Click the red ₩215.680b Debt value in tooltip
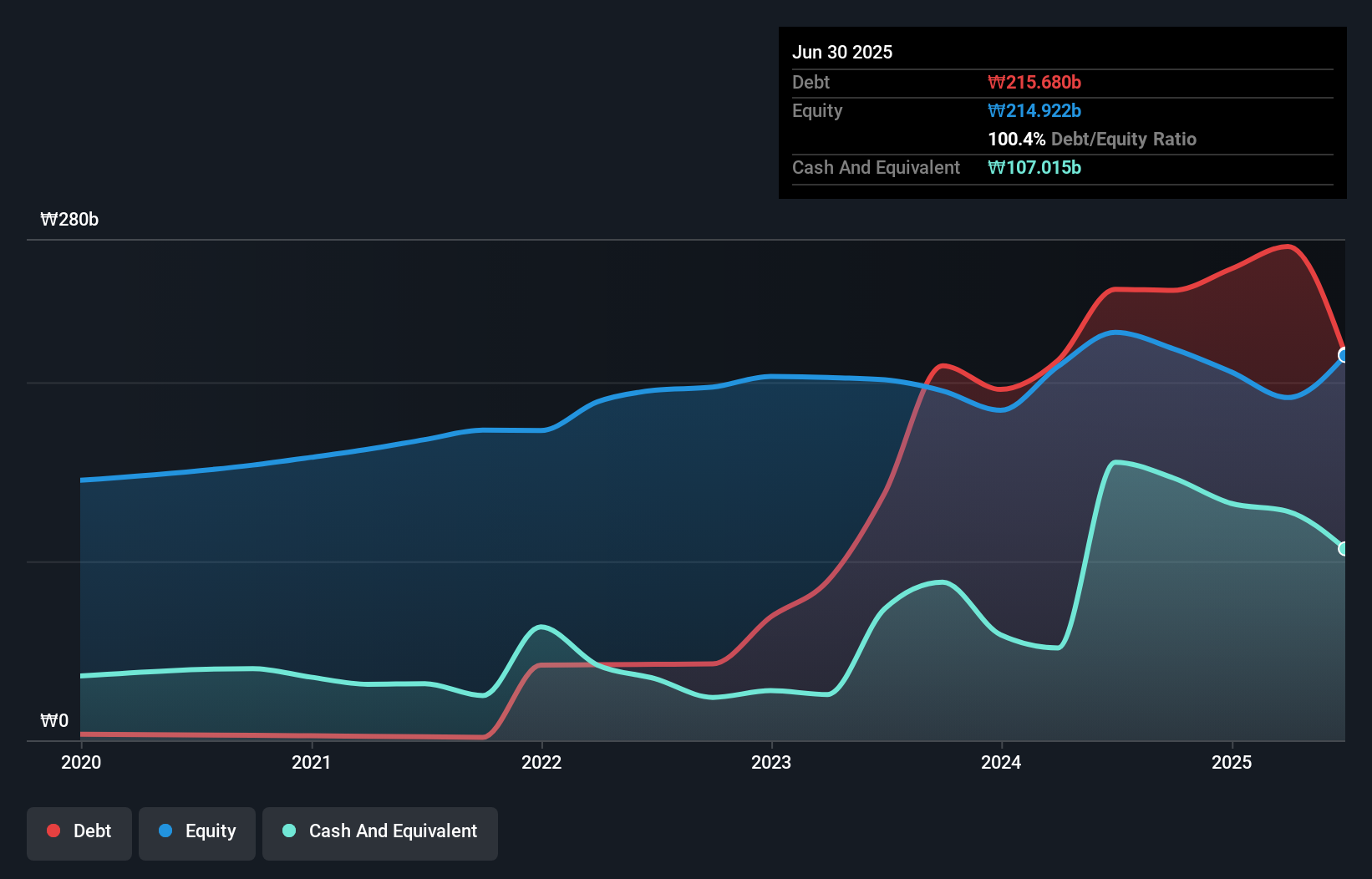 (x=1034, y=82)
